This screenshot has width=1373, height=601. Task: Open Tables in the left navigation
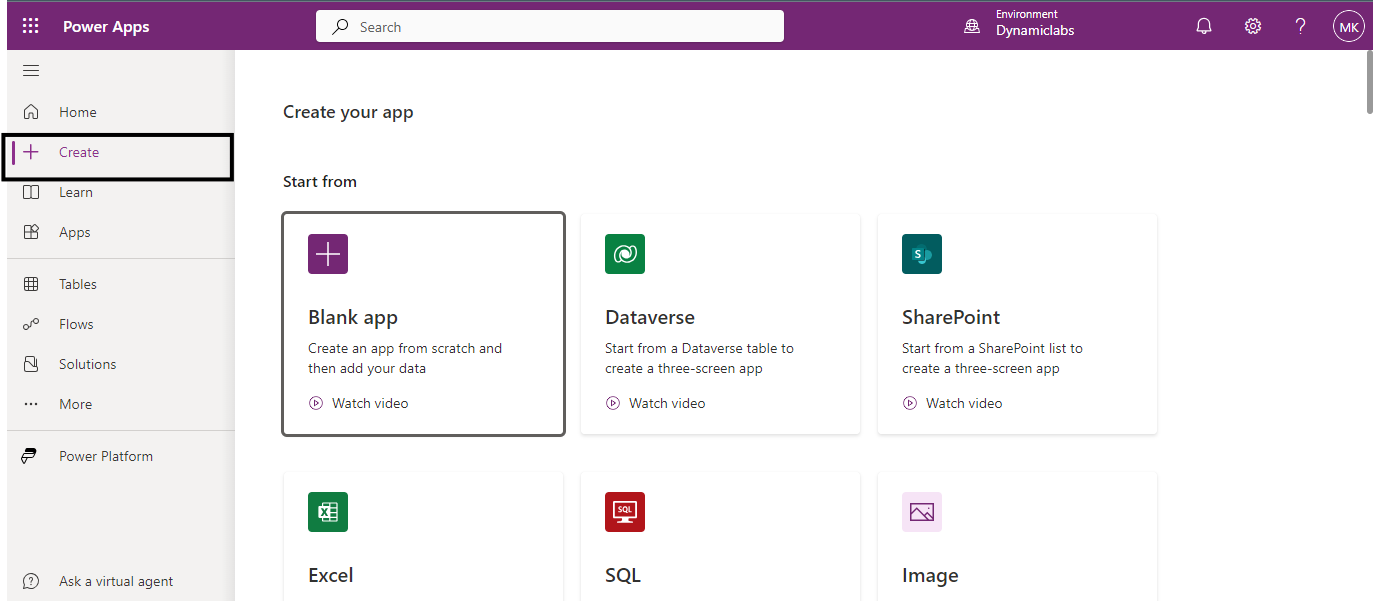(77, 285)
